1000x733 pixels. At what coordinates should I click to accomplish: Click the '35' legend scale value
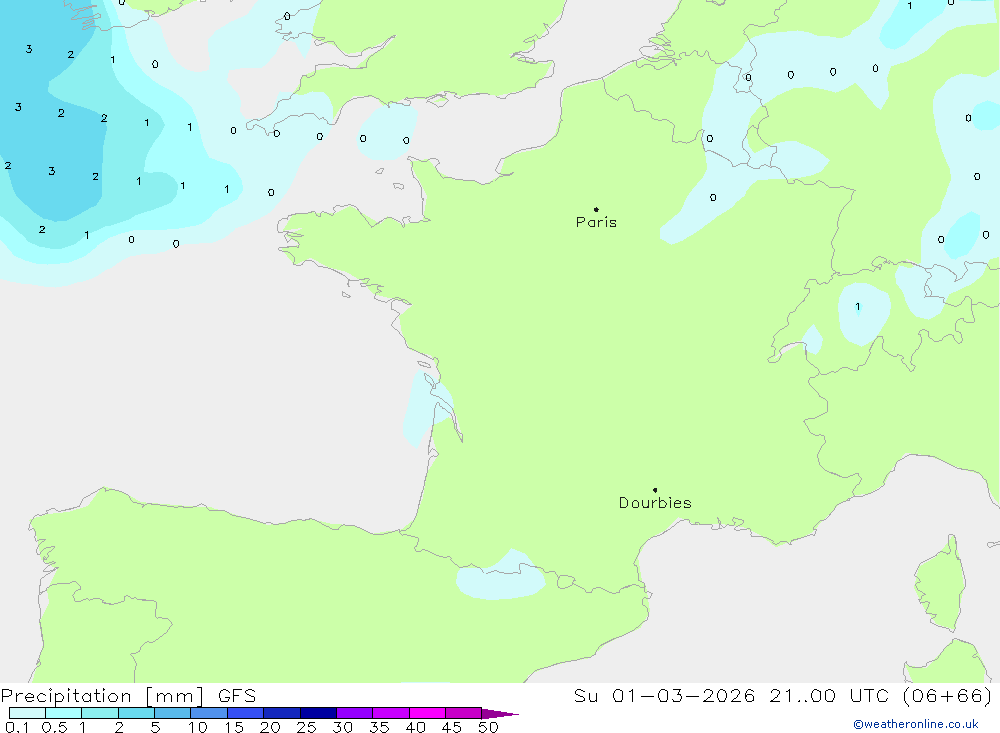[379, 727]
